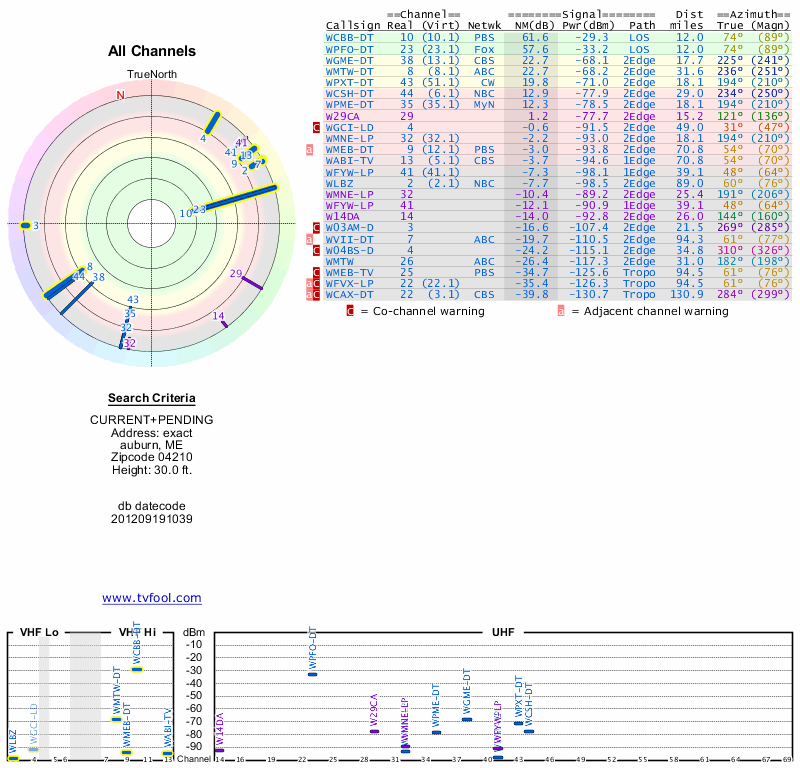800x768 pixels.
Task: Click adjacent channel warning icon beside WMEB-DT
Action: [309, 150]
